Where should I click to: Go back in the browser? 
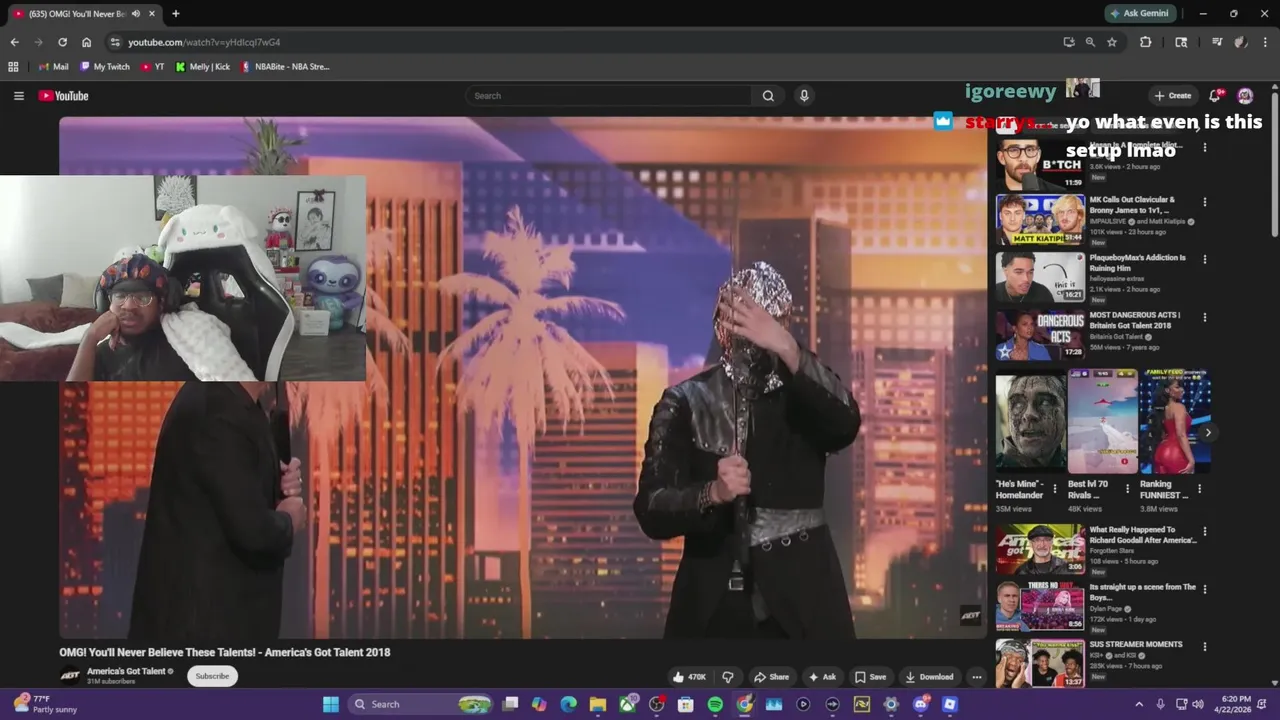[14, 42]
